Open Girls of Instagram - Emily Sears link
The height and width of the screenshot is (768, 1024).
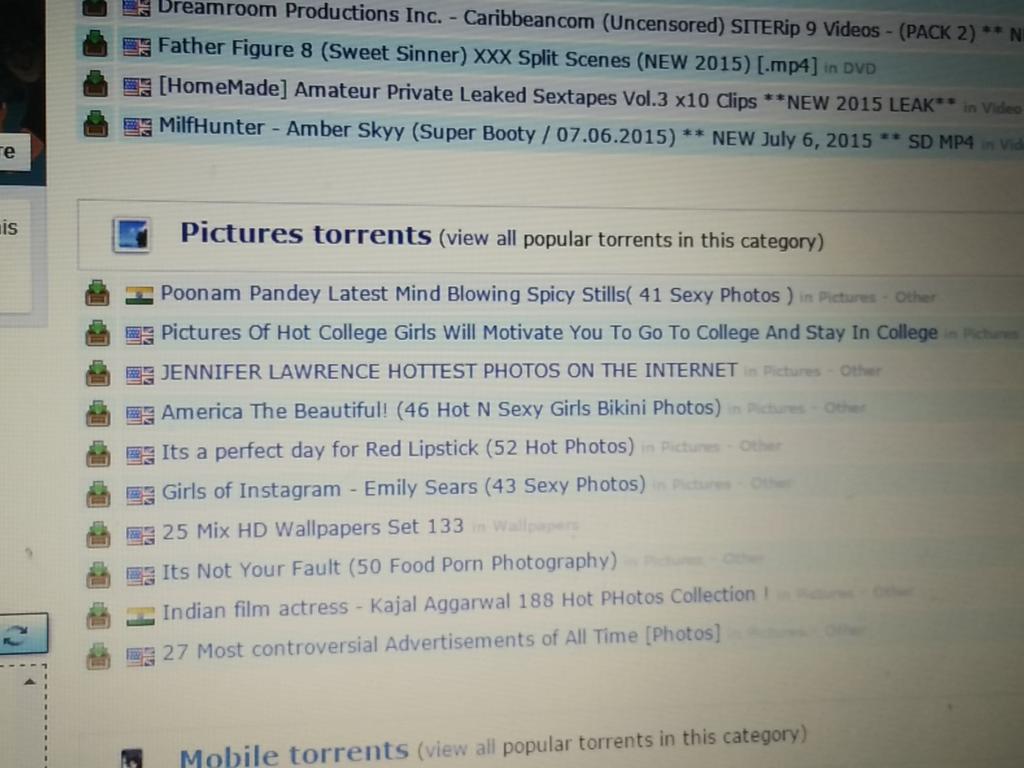click(x=404, y=488)
